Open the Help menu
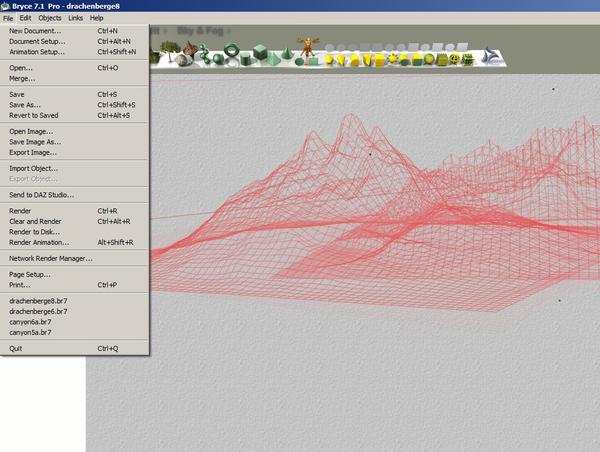 coord(96,18)
